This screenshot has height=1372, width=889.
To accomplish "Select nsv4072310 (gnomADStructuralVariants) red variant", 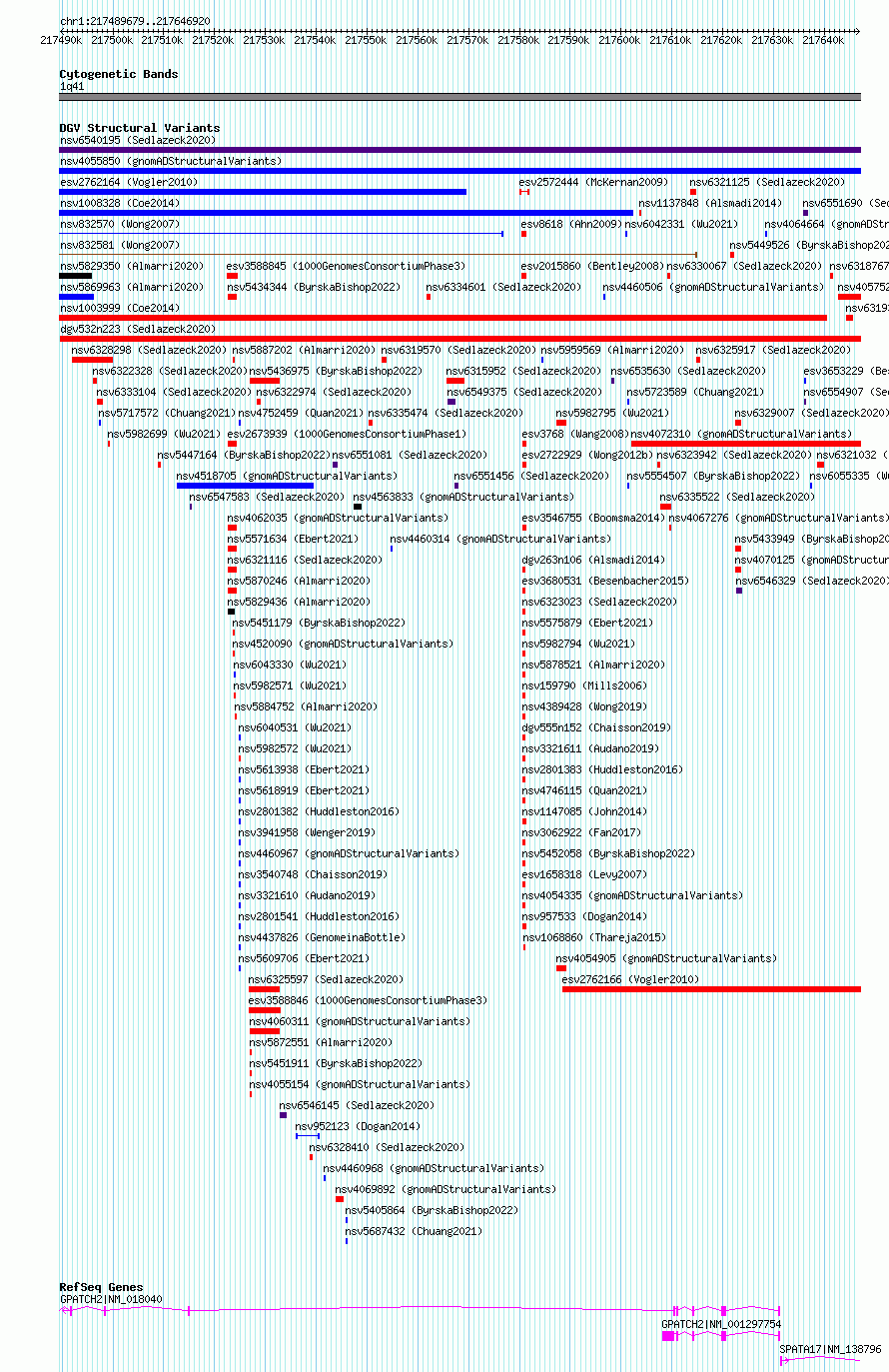I will pos(746,444).
